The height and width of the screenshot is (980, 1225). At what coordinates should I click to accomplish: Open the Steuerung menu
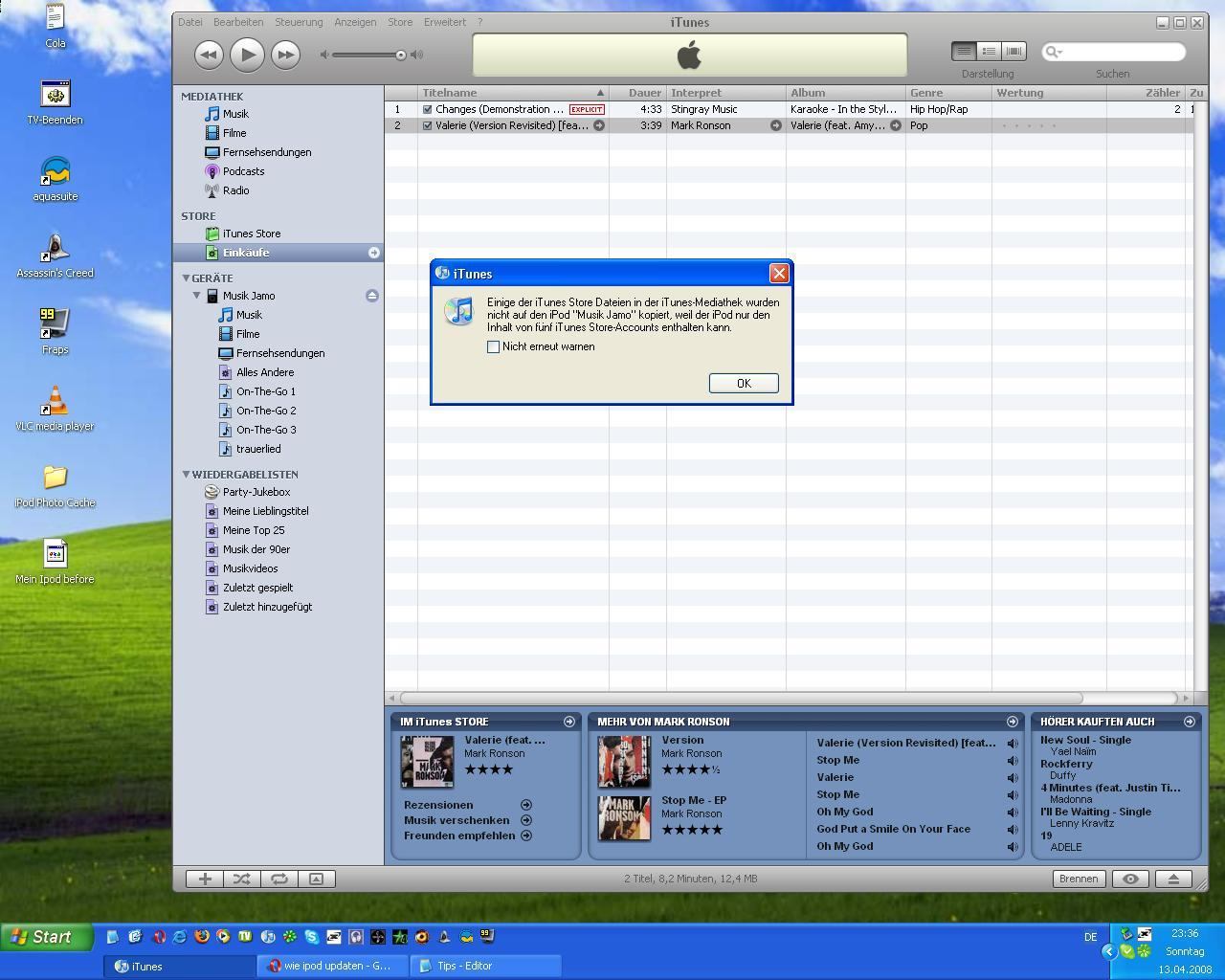pyautogui.click(x=299, y=22)
